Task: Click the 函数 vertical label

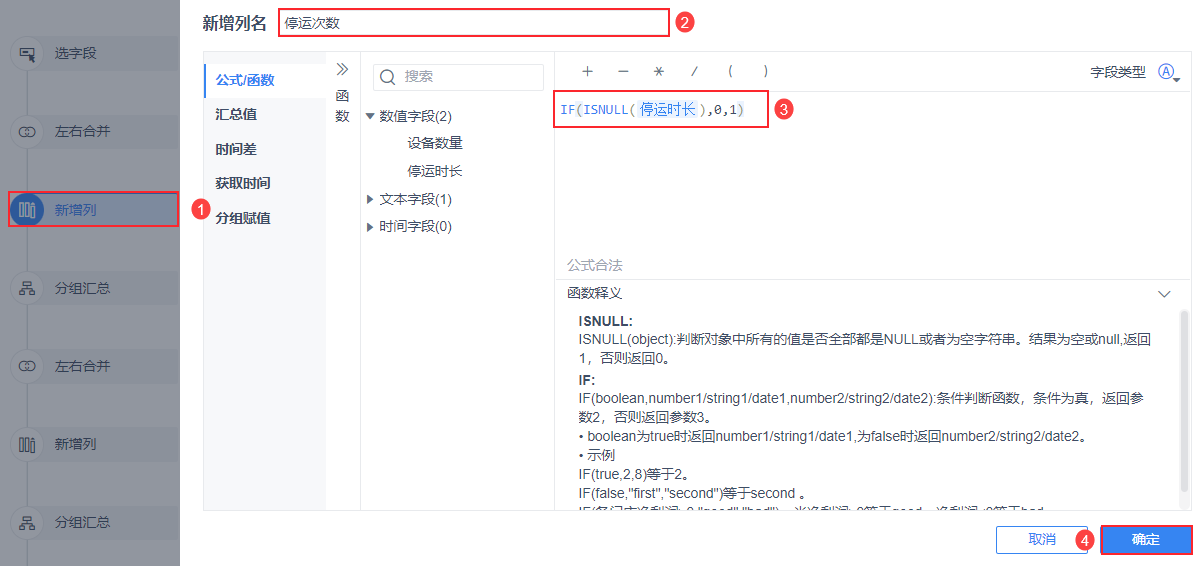Action: point(342,106)
